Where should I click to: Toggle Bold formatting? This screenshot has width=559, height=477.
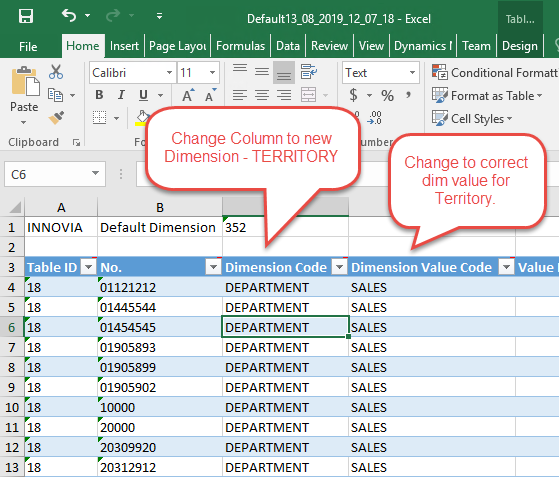tap(99, 95)
